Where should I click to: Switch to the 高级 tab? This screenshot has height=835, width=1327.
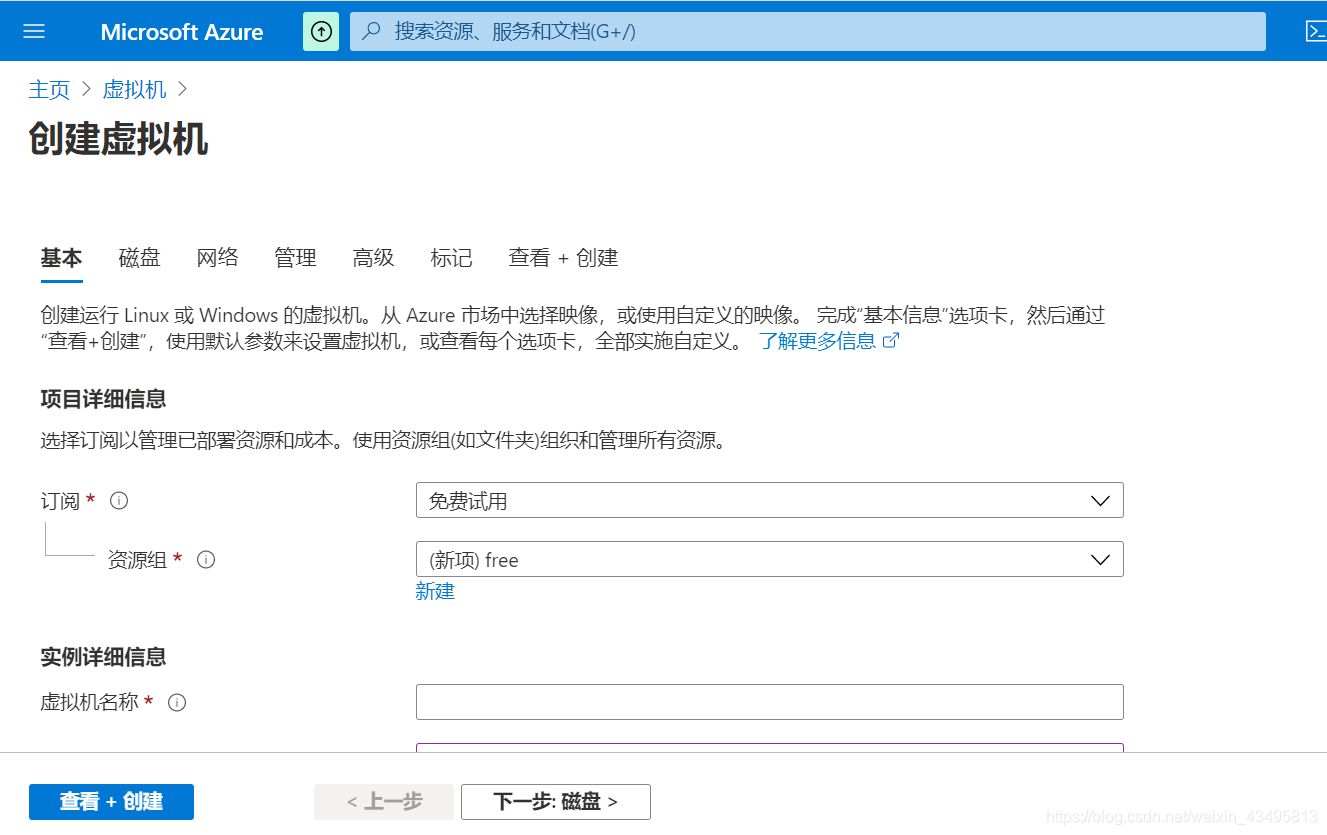(373, 258)
